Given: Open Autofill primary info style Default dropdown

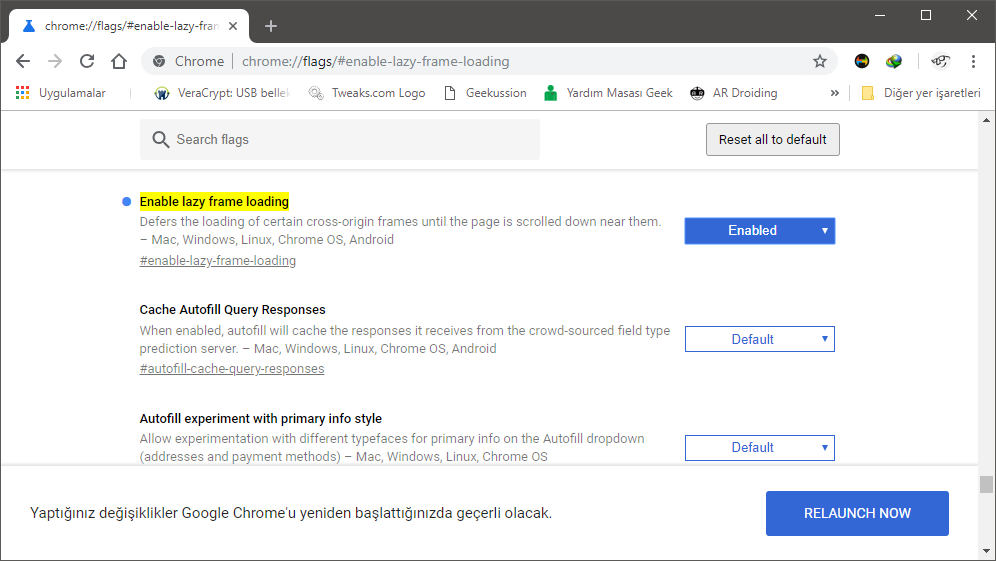Looking at the screenshot, I should (x=759, y=447).
